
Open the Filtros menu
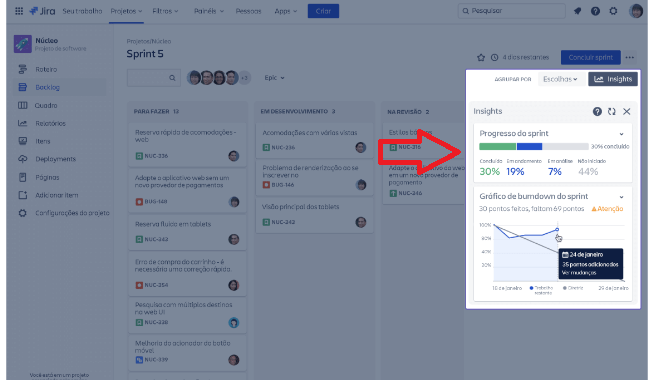[165, 11]
